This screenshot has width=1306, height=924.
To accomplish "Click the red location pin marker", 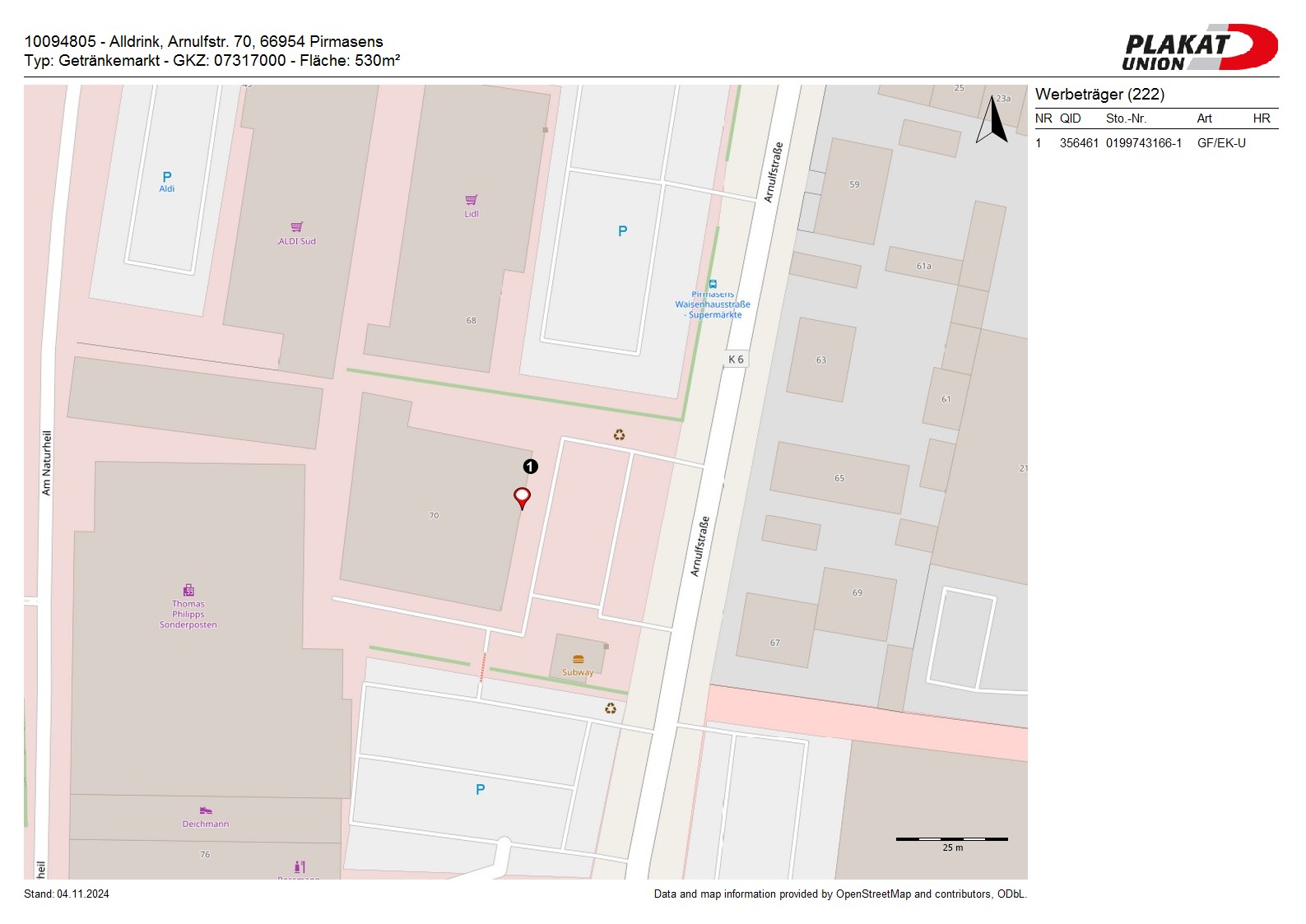I will (522, 497).
